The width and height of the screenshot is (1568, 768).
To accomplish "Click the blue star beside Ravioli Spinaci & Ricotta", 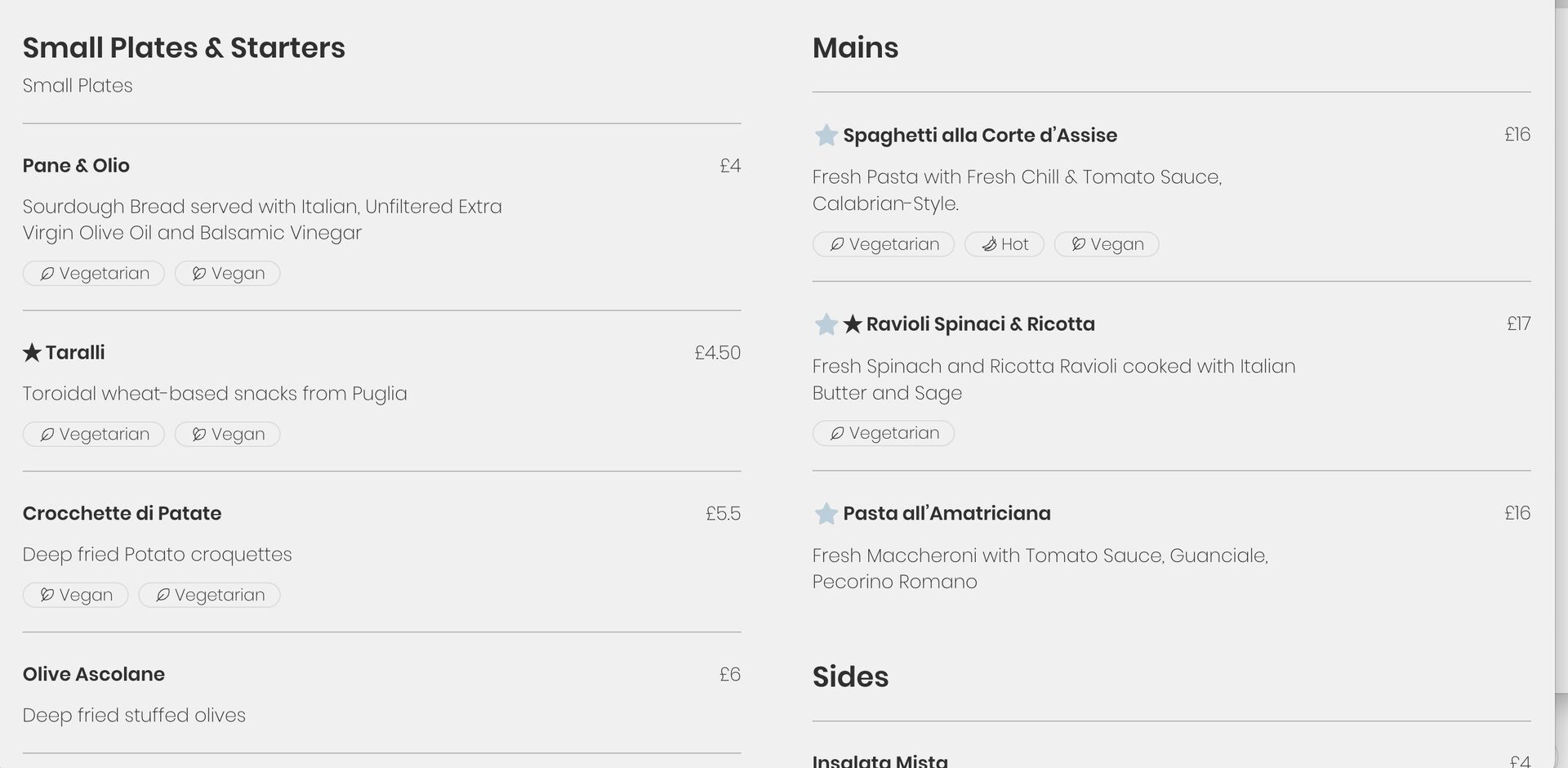I will pyautogui.click(x=826, y=324).
